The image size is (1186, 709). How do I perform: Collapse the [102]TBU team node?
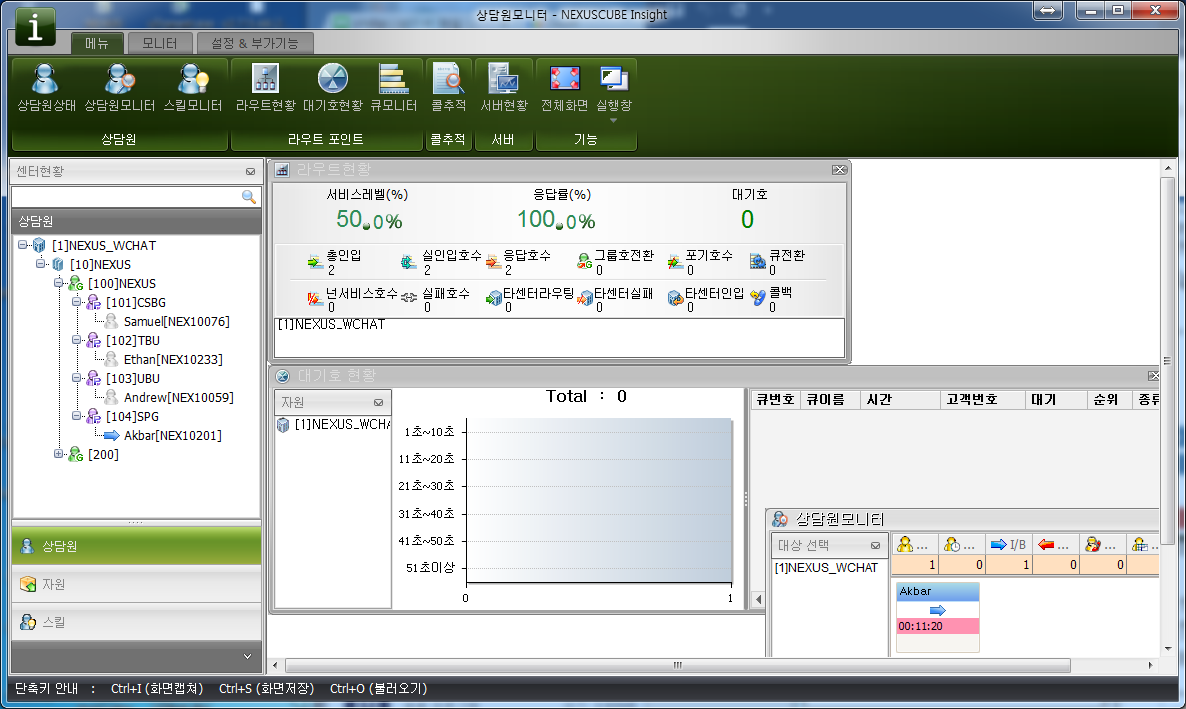click(x=76, y=340)
